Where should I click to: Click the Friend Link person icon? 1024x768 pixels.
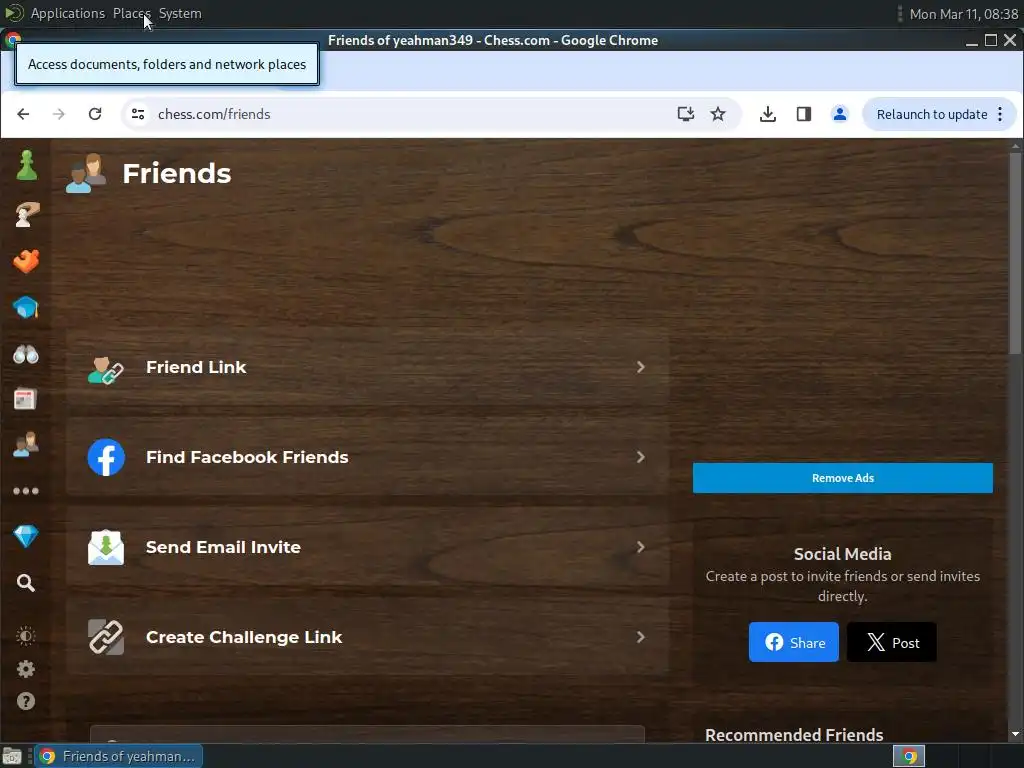click(x=106, y=370)
